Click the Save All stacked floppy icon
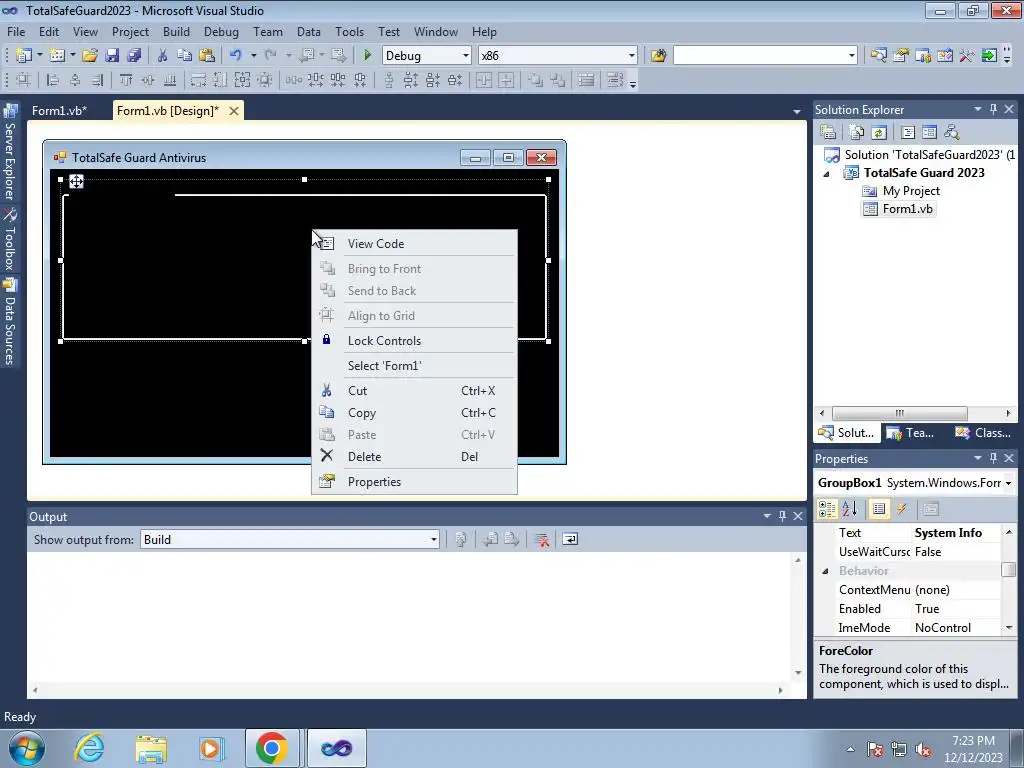 (134, 56)
